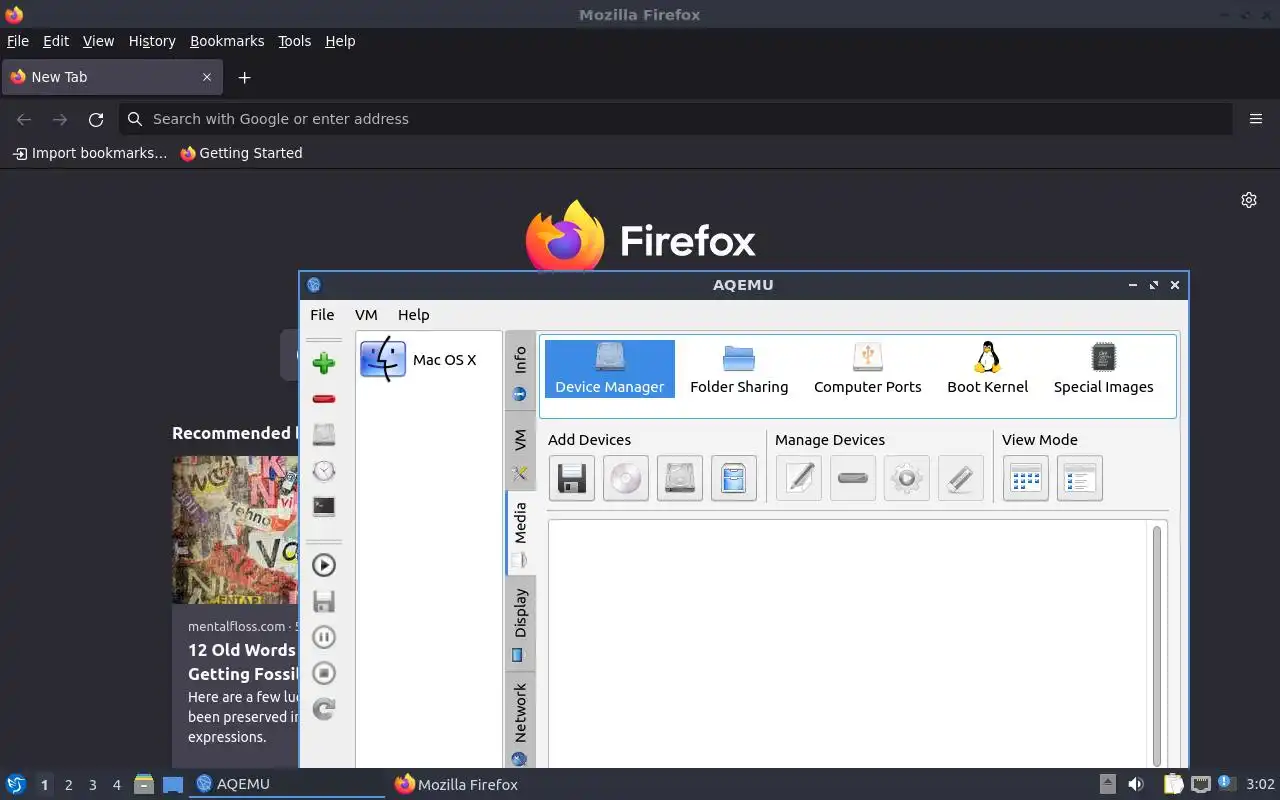Image resolution: width=1280 pixels, height=800 pixels.
Task: Add a hard disk device under Add Devices
Action: click(680, 478)
